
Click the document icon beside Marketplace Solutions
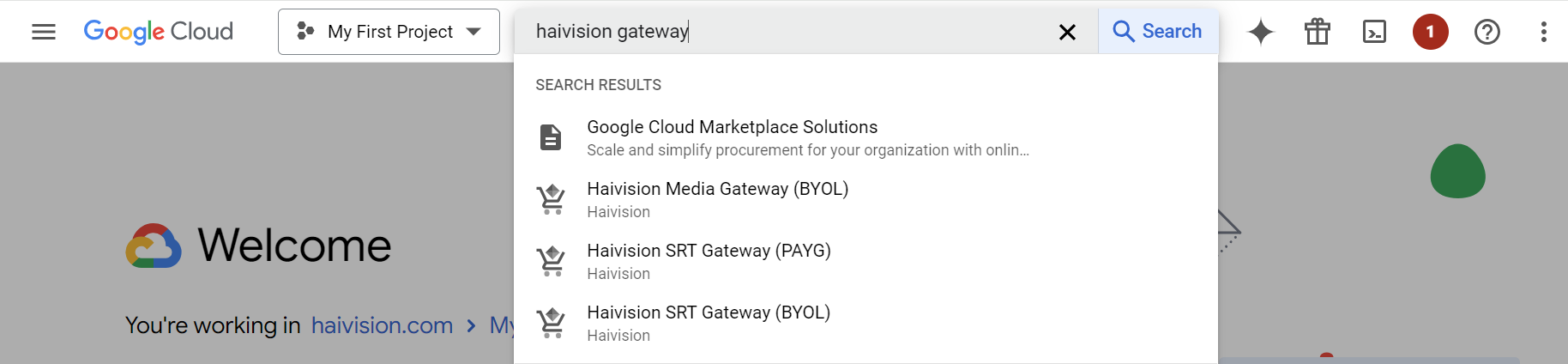pyautogui.click(x=551, y=137)
